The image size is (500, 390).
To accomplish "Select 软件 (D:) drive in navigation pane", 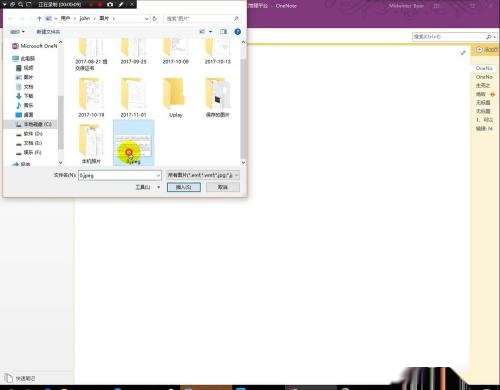I will tap(29, 134).
